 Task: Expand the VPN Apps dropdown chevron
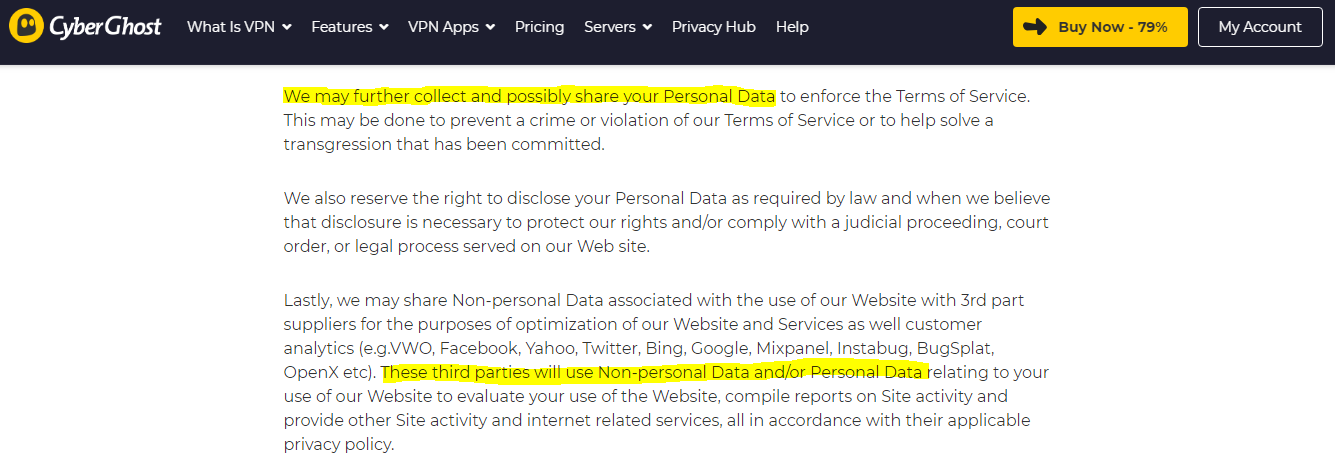(490, 27)
